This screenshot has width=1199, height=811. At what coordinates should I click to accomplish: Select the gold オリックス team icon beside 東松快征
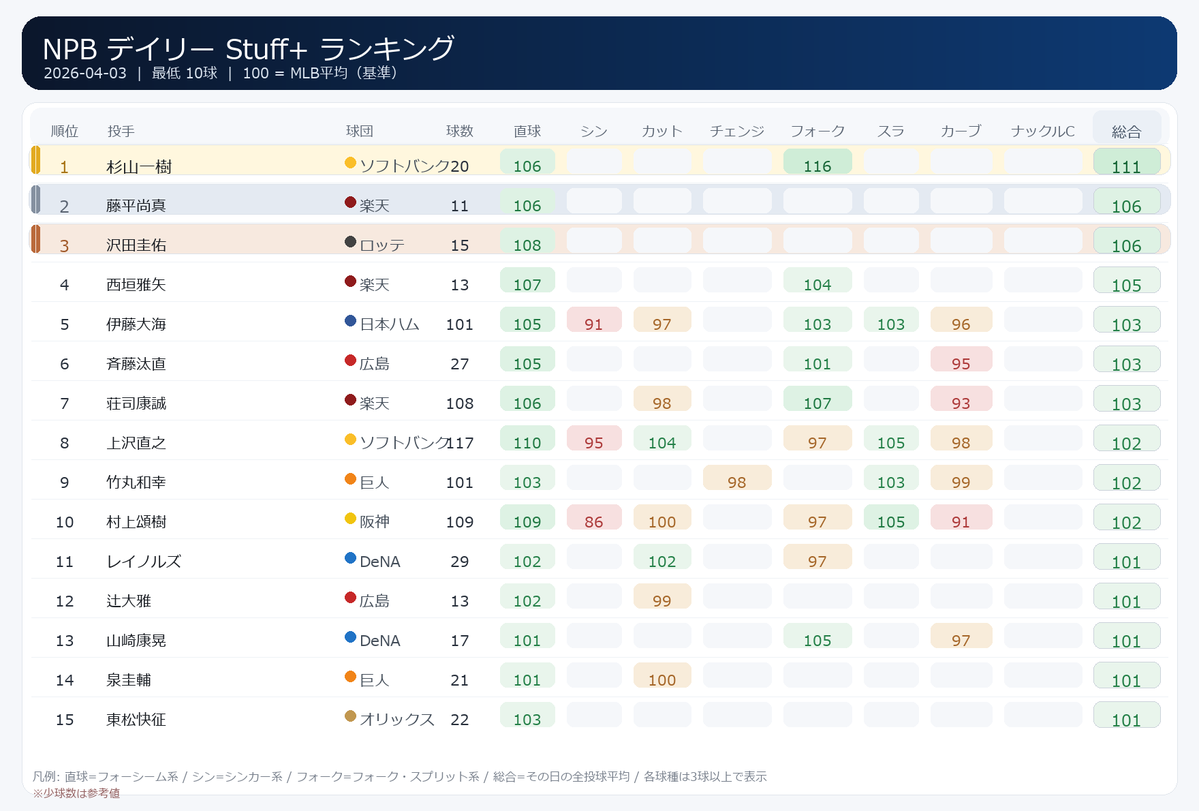350,718
